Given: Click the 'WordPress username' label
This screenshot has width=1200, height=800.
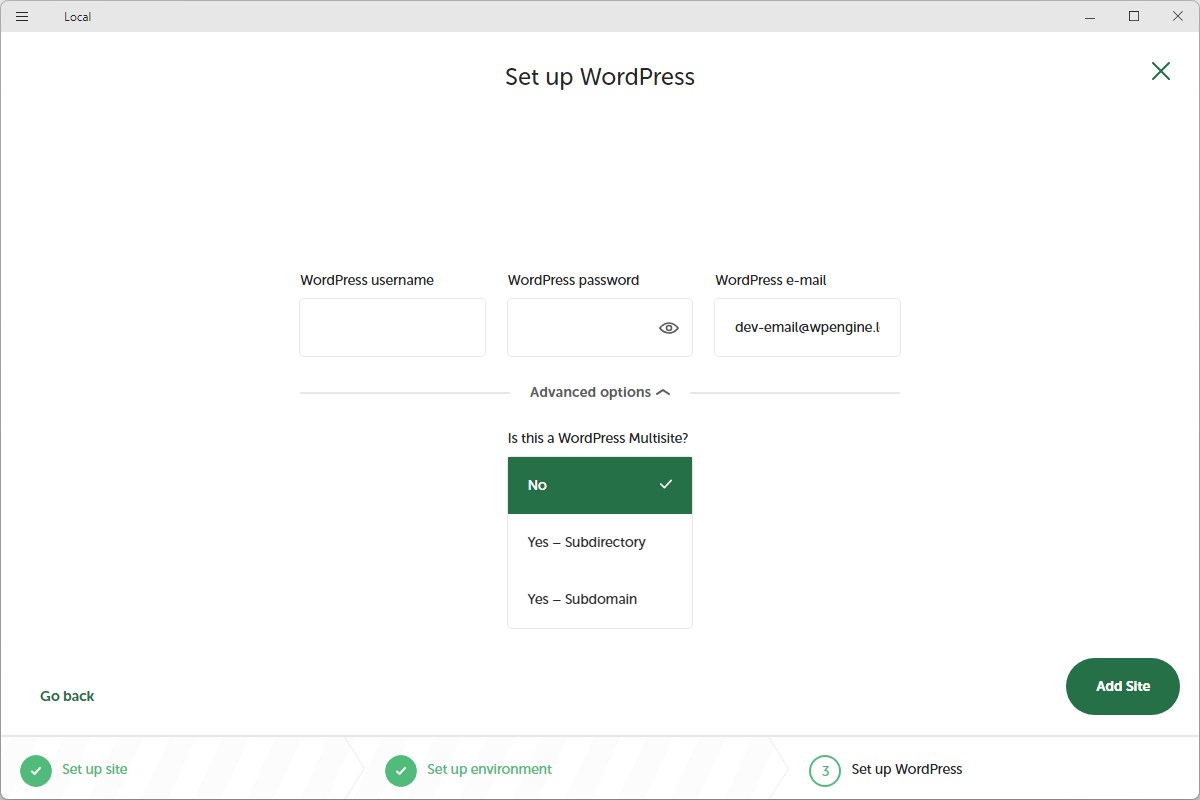Looking at the screenshot, I should tap(367, 280).
